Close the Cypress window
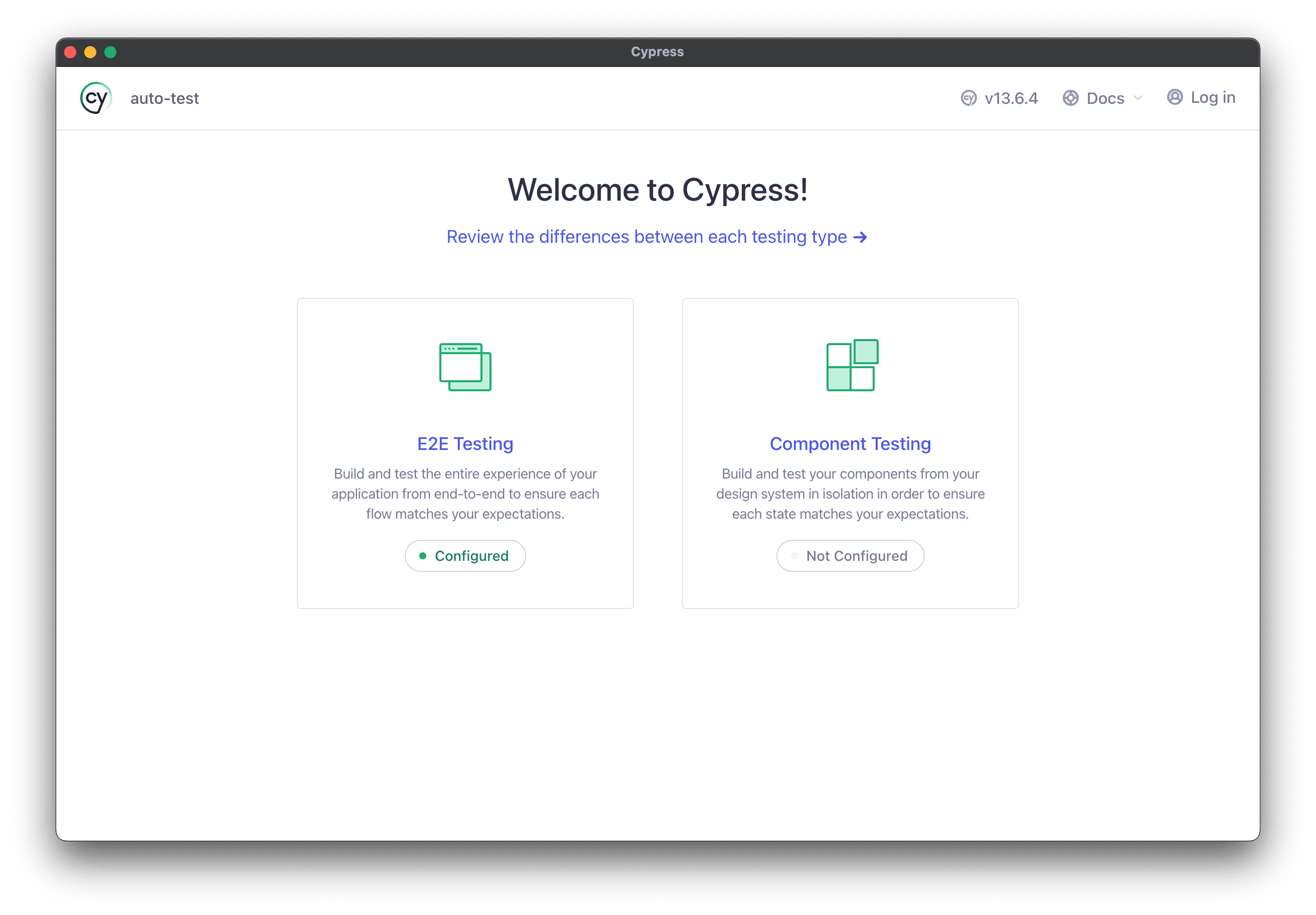 [x=71, y=52]
